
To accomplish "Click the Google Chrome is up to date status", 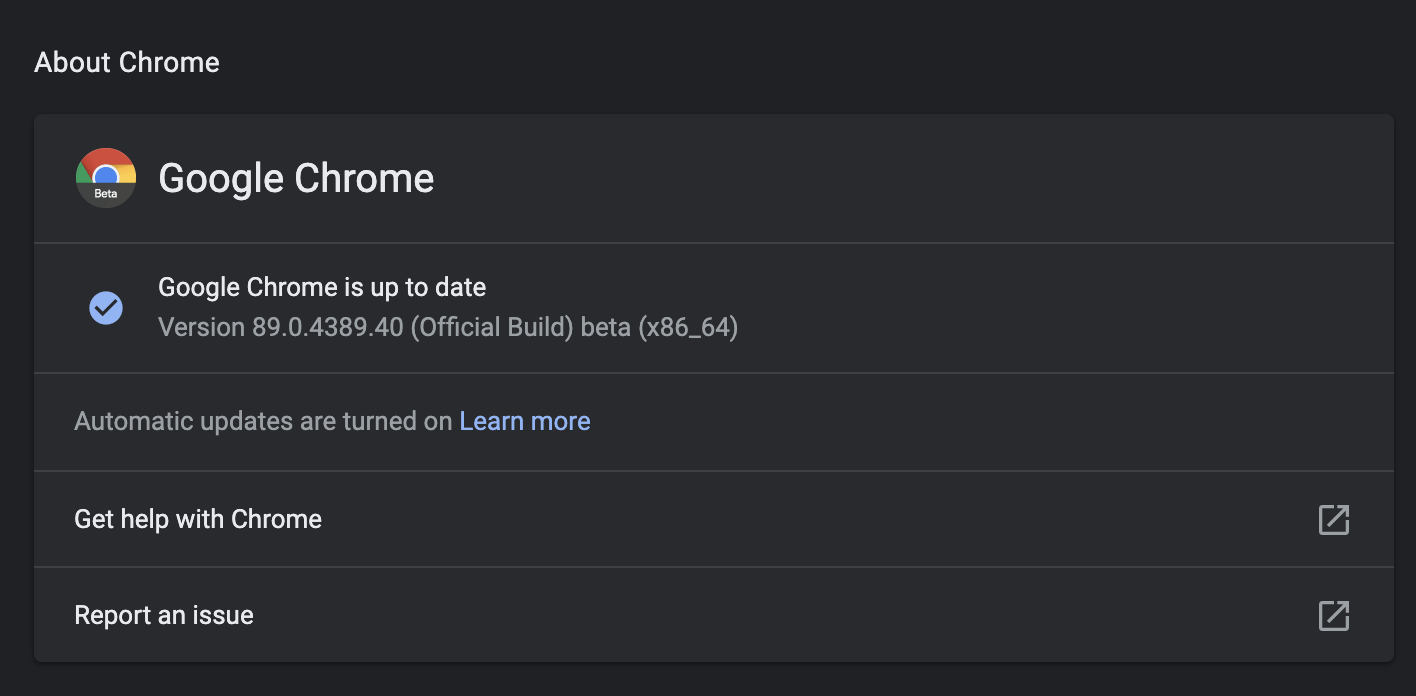I will tap(322, 288).
